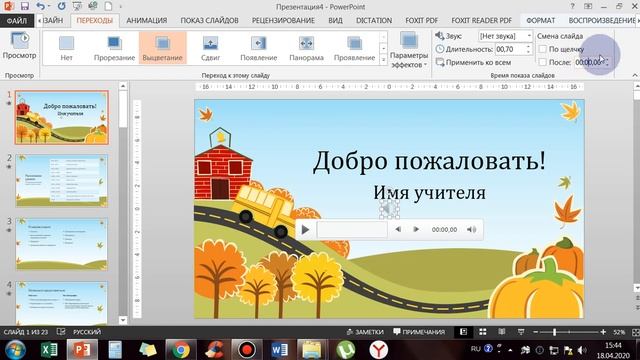Open the ФОРМАТ tab
This screenshot has height=360, width=640.
tap(540, 20)
